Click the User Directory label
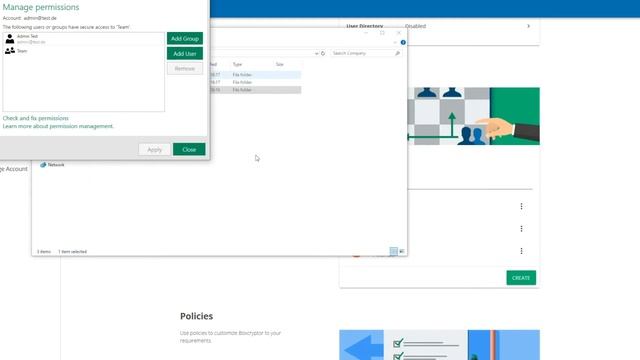 (x=364, y=26)
